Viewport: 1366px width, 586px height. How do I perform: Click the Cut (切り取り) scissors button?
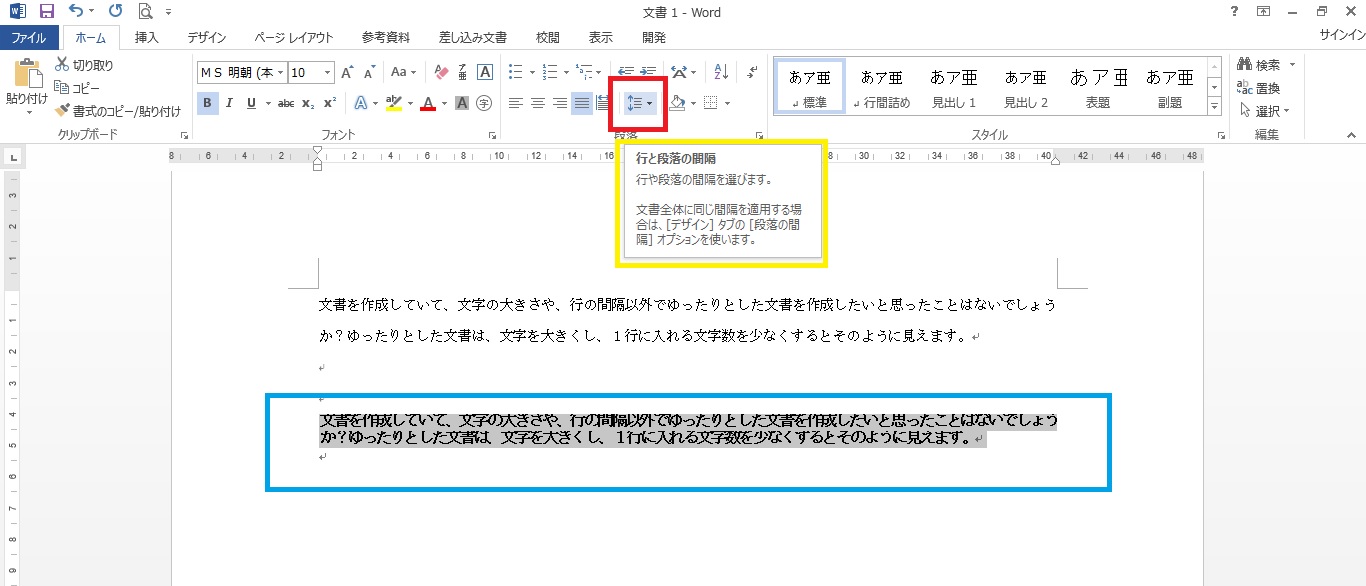coord(84,65)
